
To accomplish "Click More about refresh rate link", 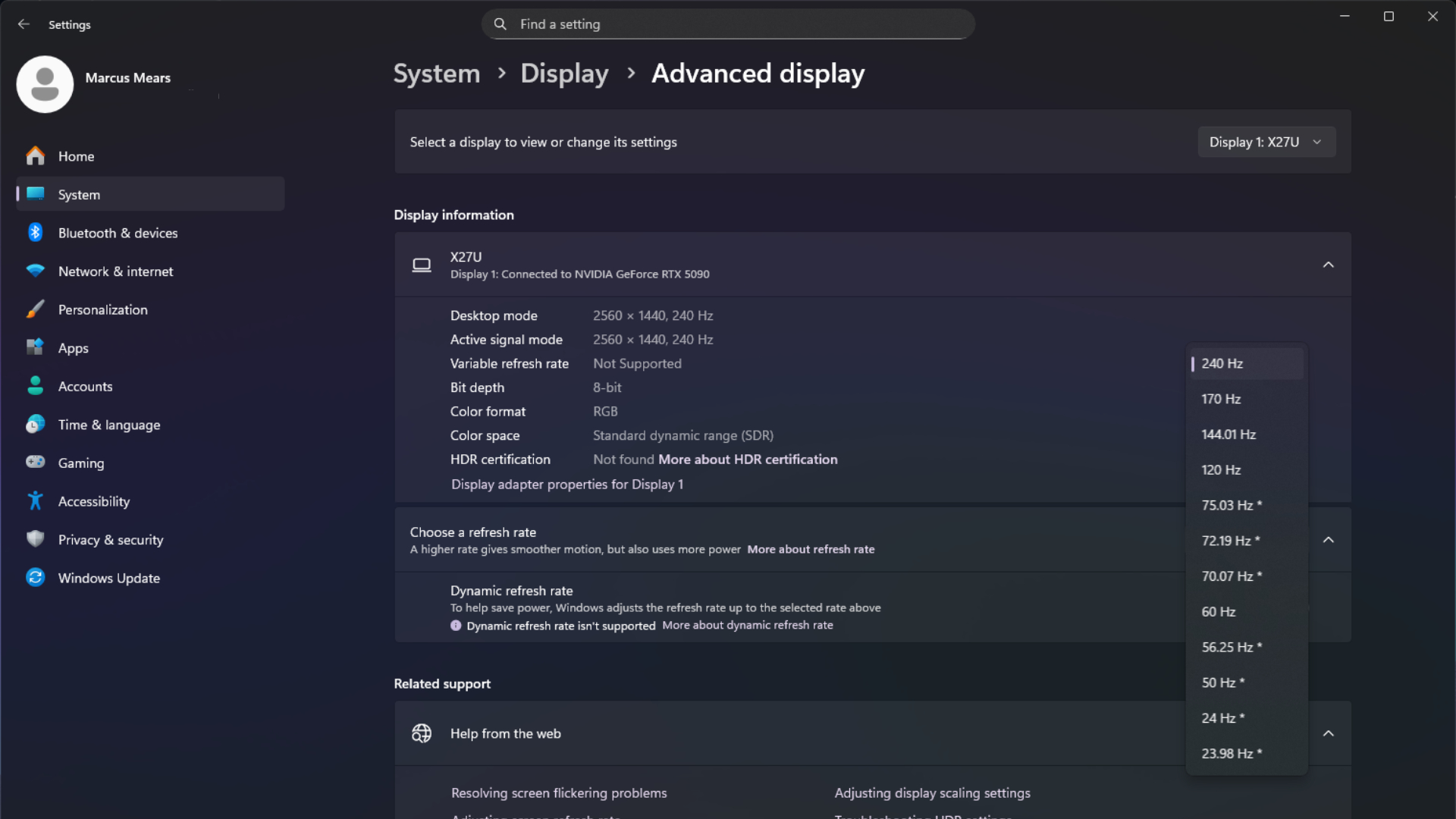I will pos(811,549).
